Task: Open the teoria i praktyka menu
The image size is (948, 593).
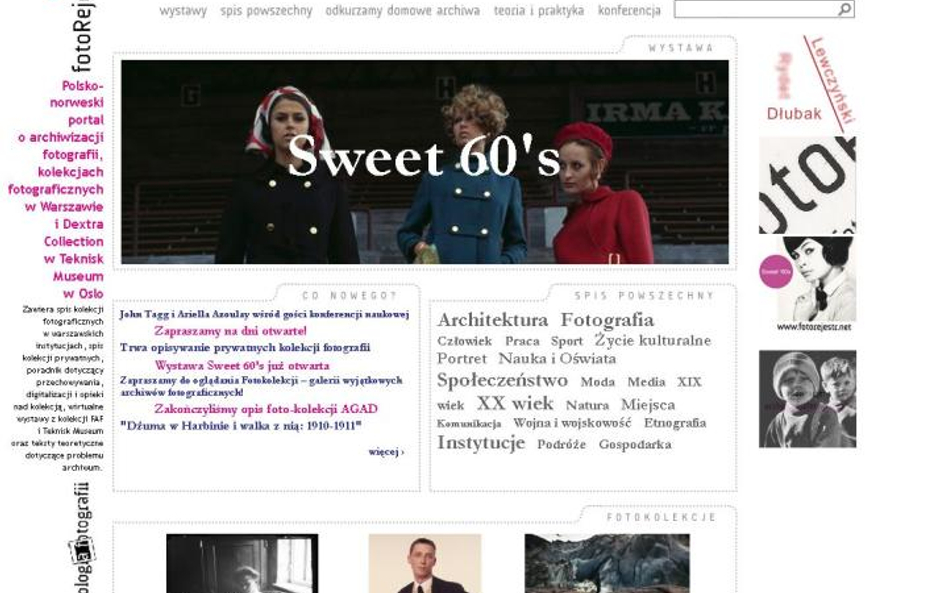Action: (x=539, y=11)
